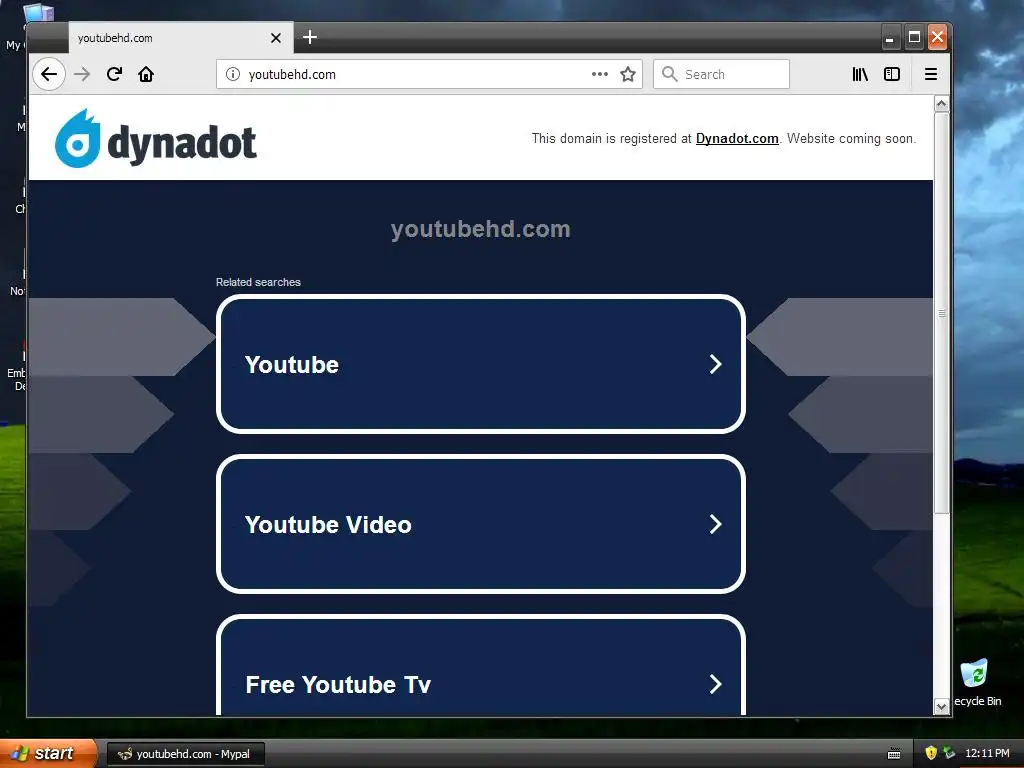Click the search magnifier icon
1024x768 pixels.
[x=669, y=74]
